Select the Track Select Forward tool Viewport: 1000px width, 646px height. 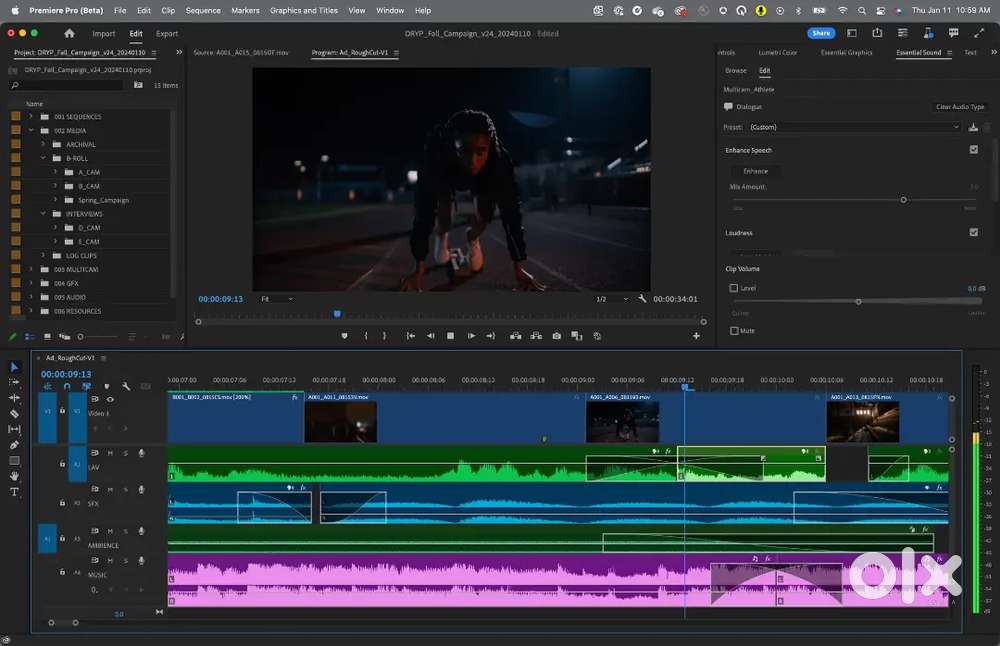(13, 381)
